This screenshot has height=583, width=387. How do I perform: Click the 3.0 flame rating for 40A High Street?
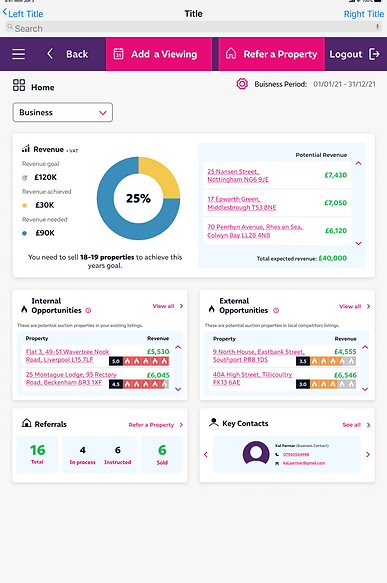pyautogui.click(x=326, y=384)
